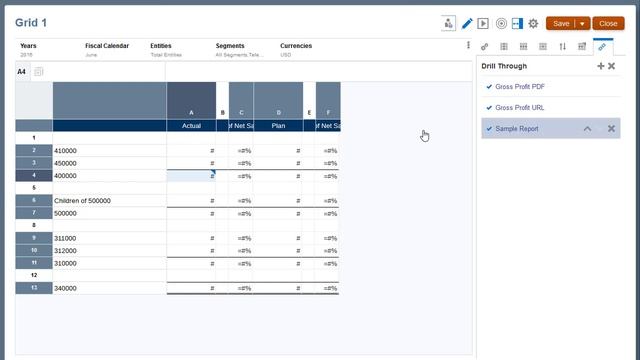Viewport: 640px width, 360px height.
Task: Select column D header
Action: 278,100
